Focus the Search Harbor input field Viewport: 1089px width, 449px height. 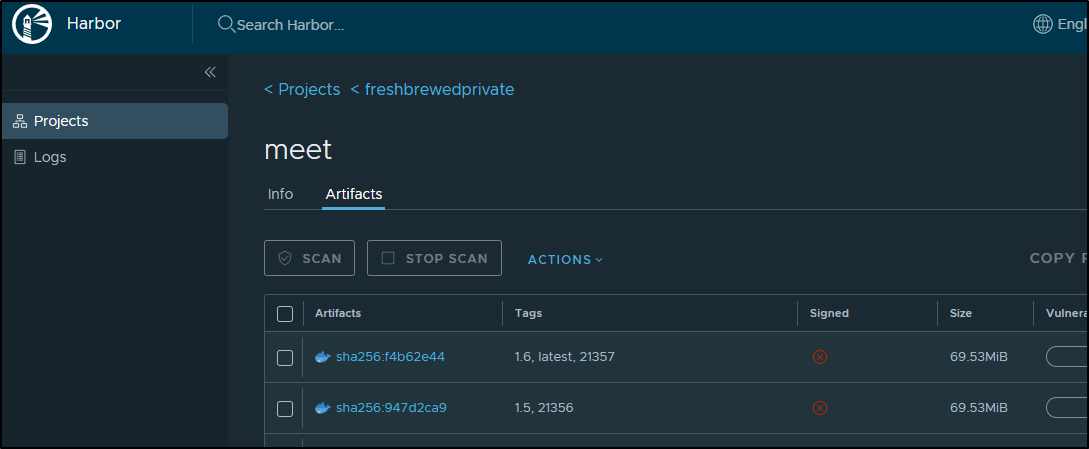[290, 25]
